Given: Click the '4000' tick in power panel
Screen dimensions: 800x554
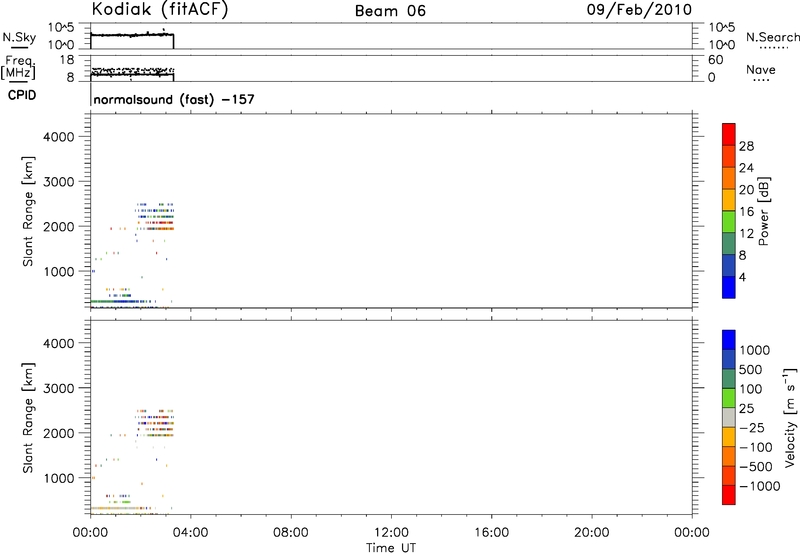Looking at the screenshot, I should tap(58, 137).
